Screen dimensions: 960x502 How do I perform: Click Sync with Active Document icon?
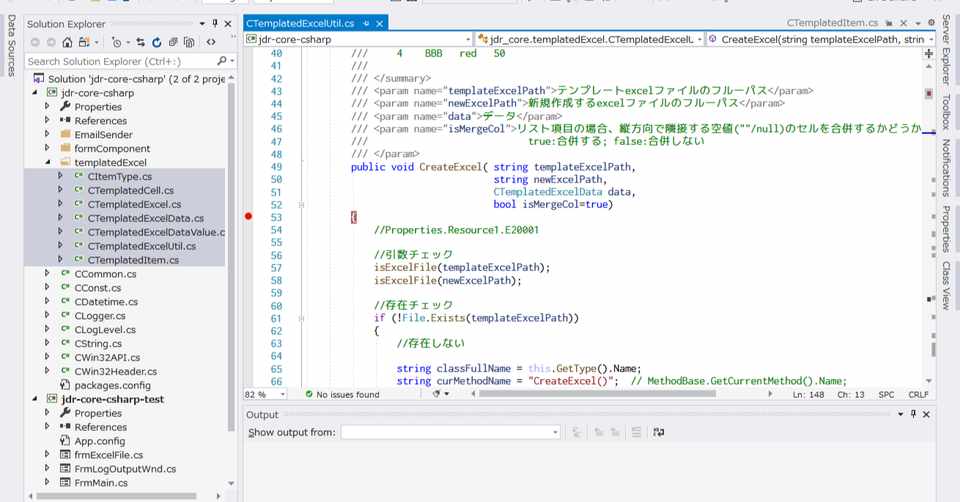pyautogui.click(x=141, y=42)
